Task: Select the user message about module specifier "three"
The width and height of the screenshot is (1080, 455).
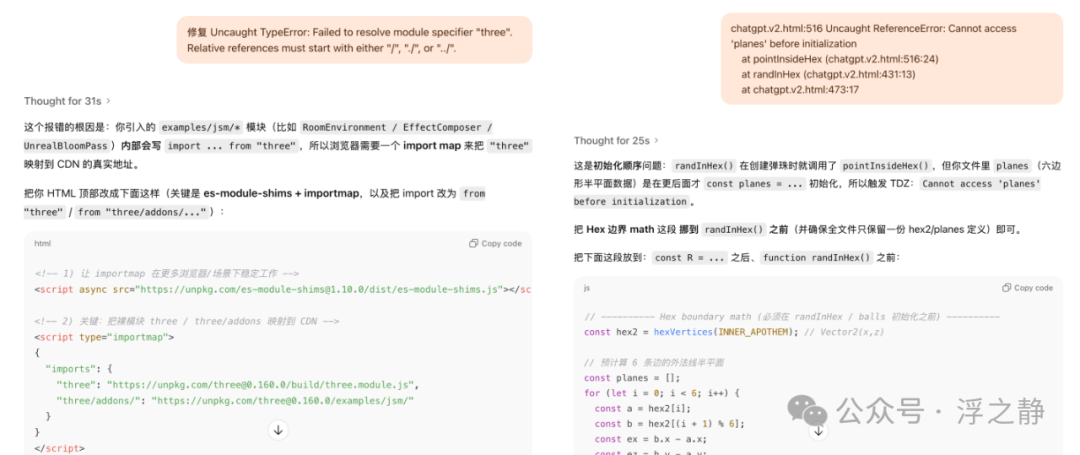Action: coord(354,40)
